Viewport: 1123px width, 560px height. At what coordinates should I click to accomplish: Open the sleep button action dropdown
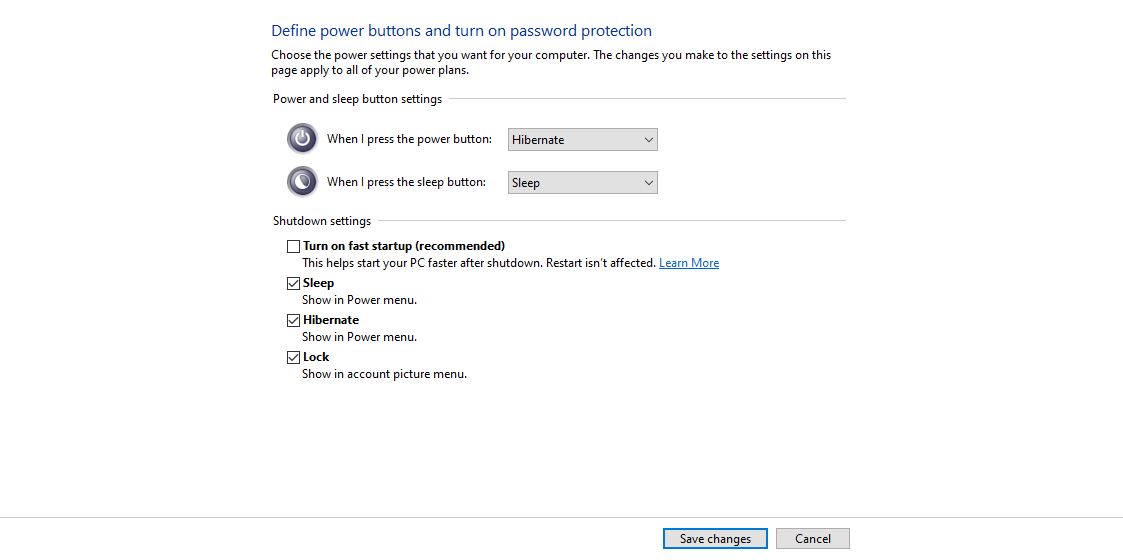[x=582, y=183]
